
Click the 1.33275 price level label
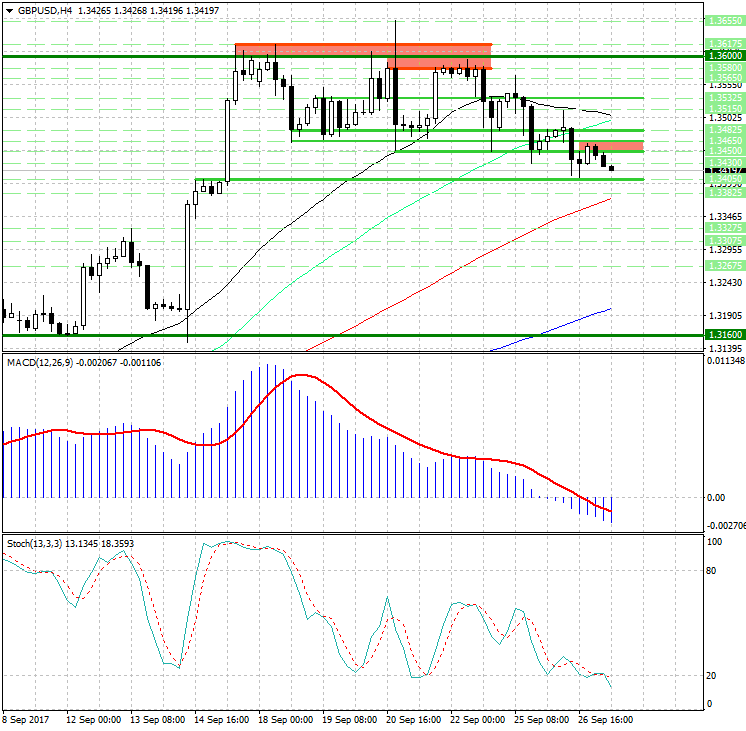[723, 228]
